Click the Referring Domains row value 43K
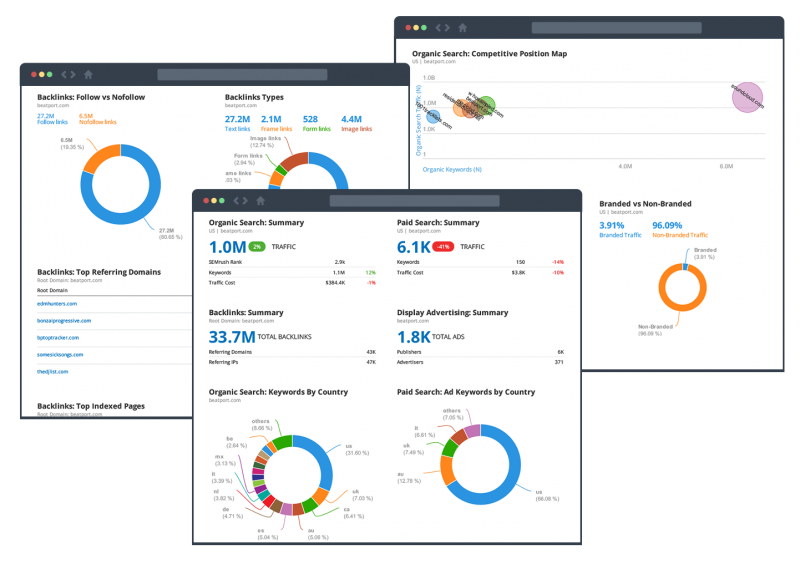This screenshot has width=800, height=564. pyautogui.click(x=371, y=352)
